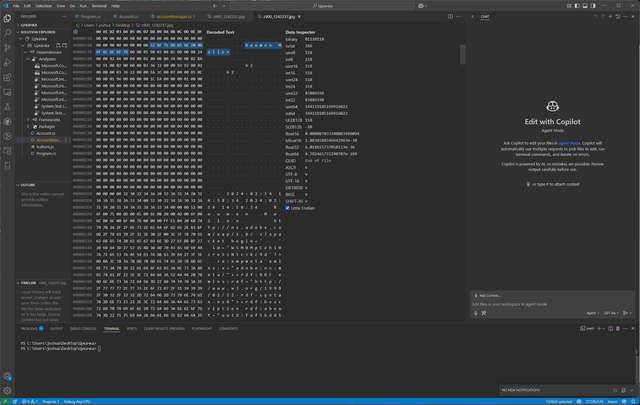640x405 pixels.
Task: Open the Extensions view
Action: click(7, 77)
